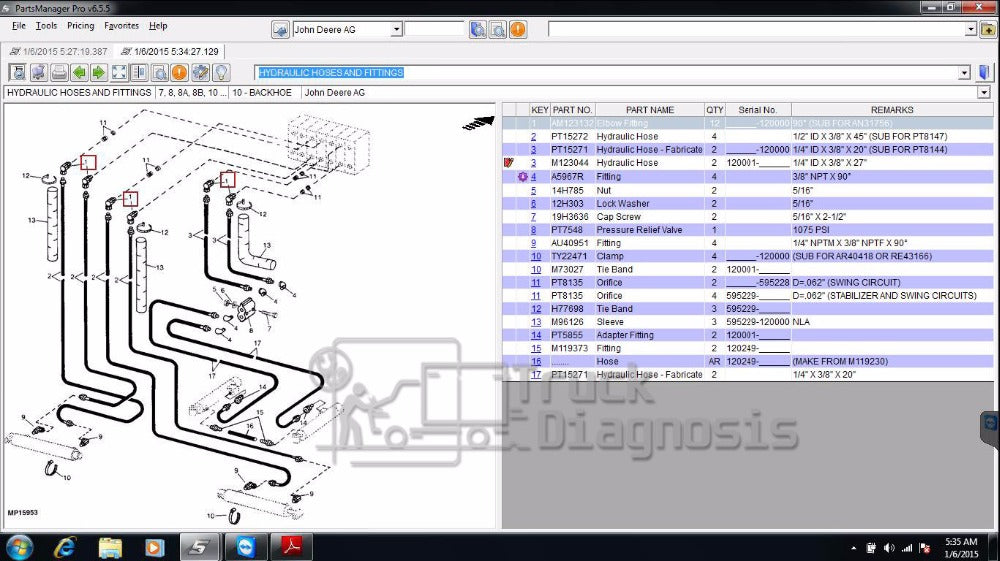The height and width of the screenshot is (561, 1000).
Task: Click the lightbulb icon in the toolbar
Action: tap(220, 72)
